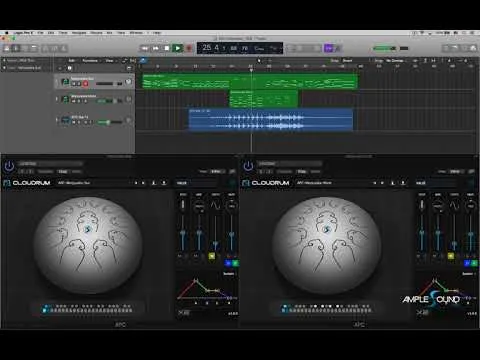Open tracks area View dropdown
The width and height of the screenshot is (480, 360).
tap(110, 61)
